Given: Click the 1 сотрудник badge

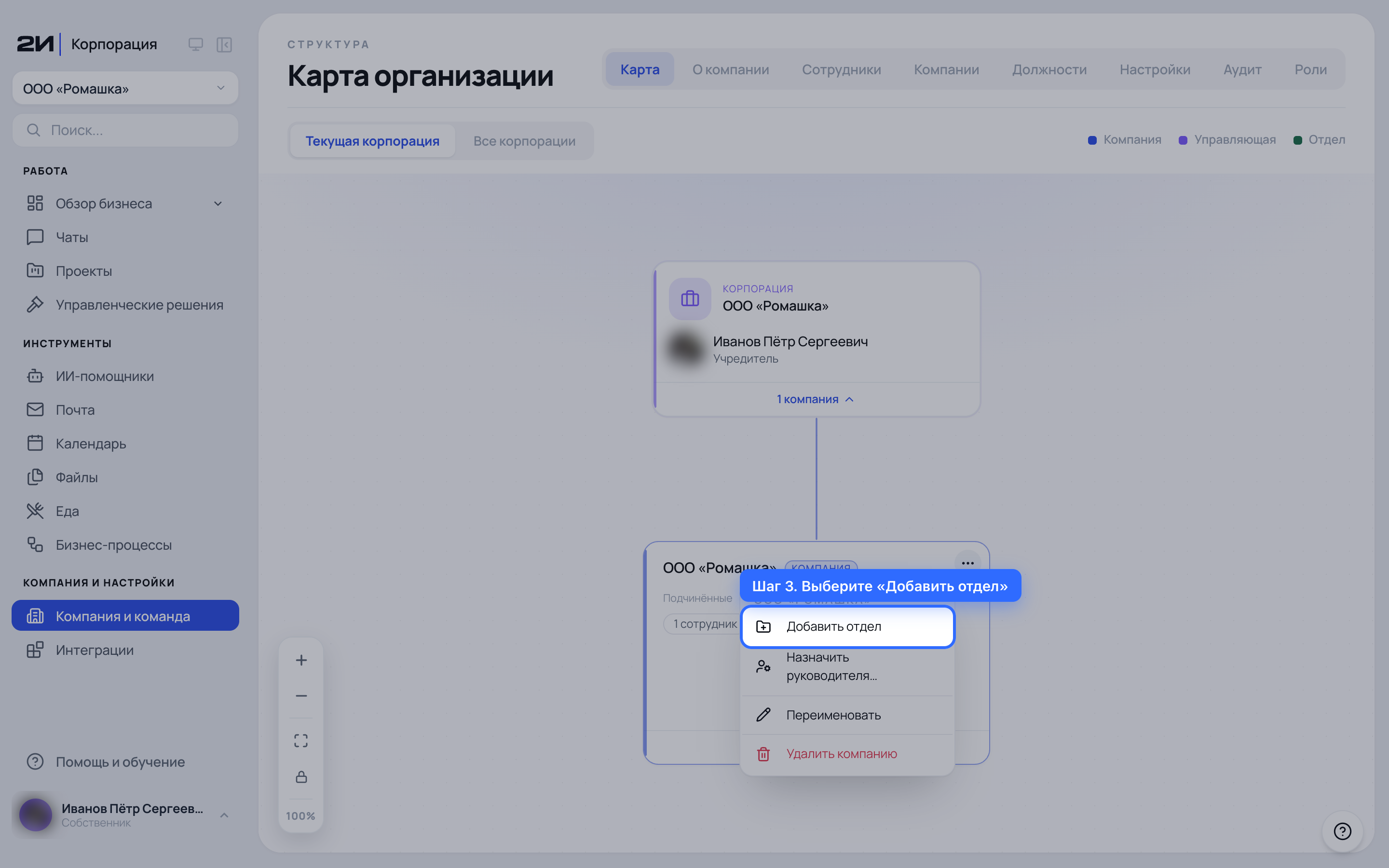Looking at the screenshot, I should click(703, 624).
